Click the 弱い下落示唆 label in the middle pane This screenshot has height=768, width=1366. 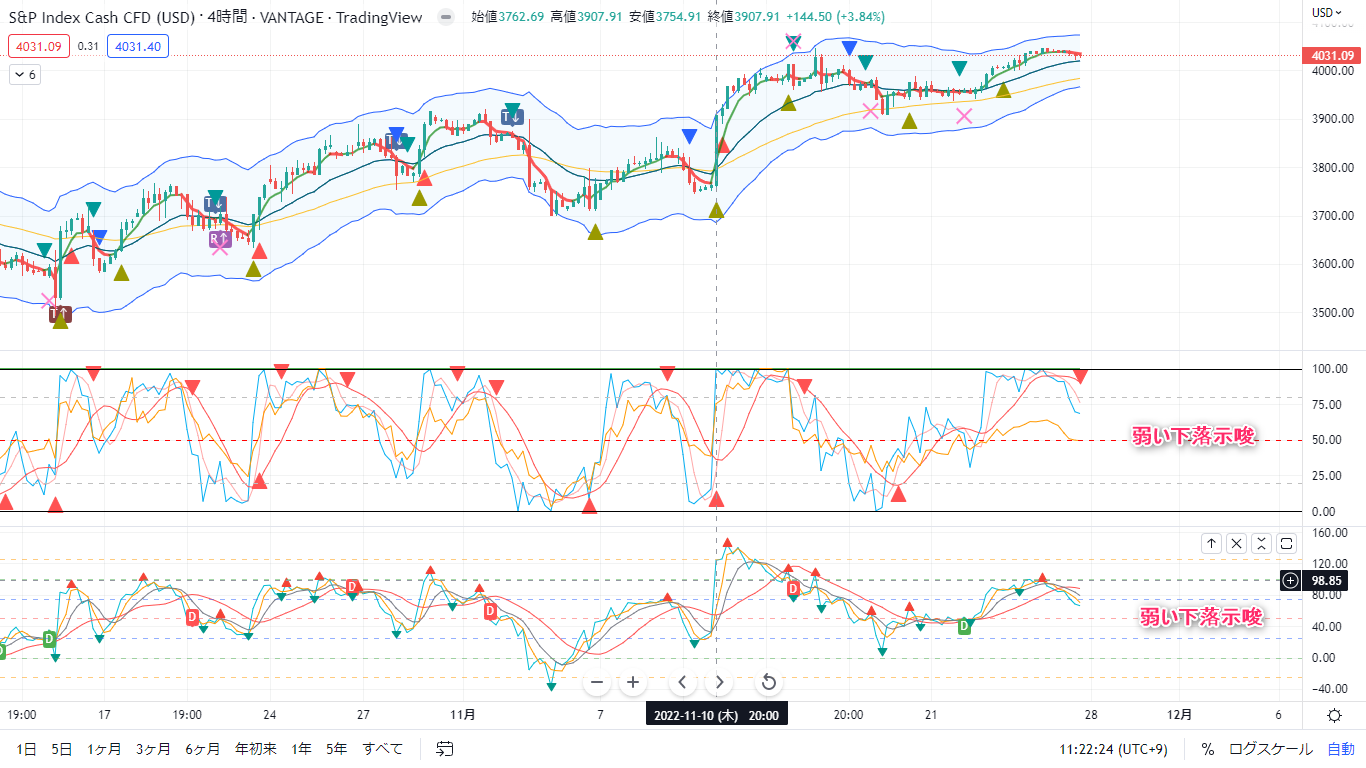point(1193,435)
